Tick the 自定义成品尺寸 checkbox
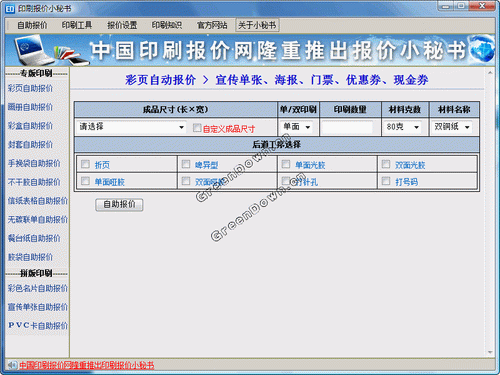 pos(197,128)
